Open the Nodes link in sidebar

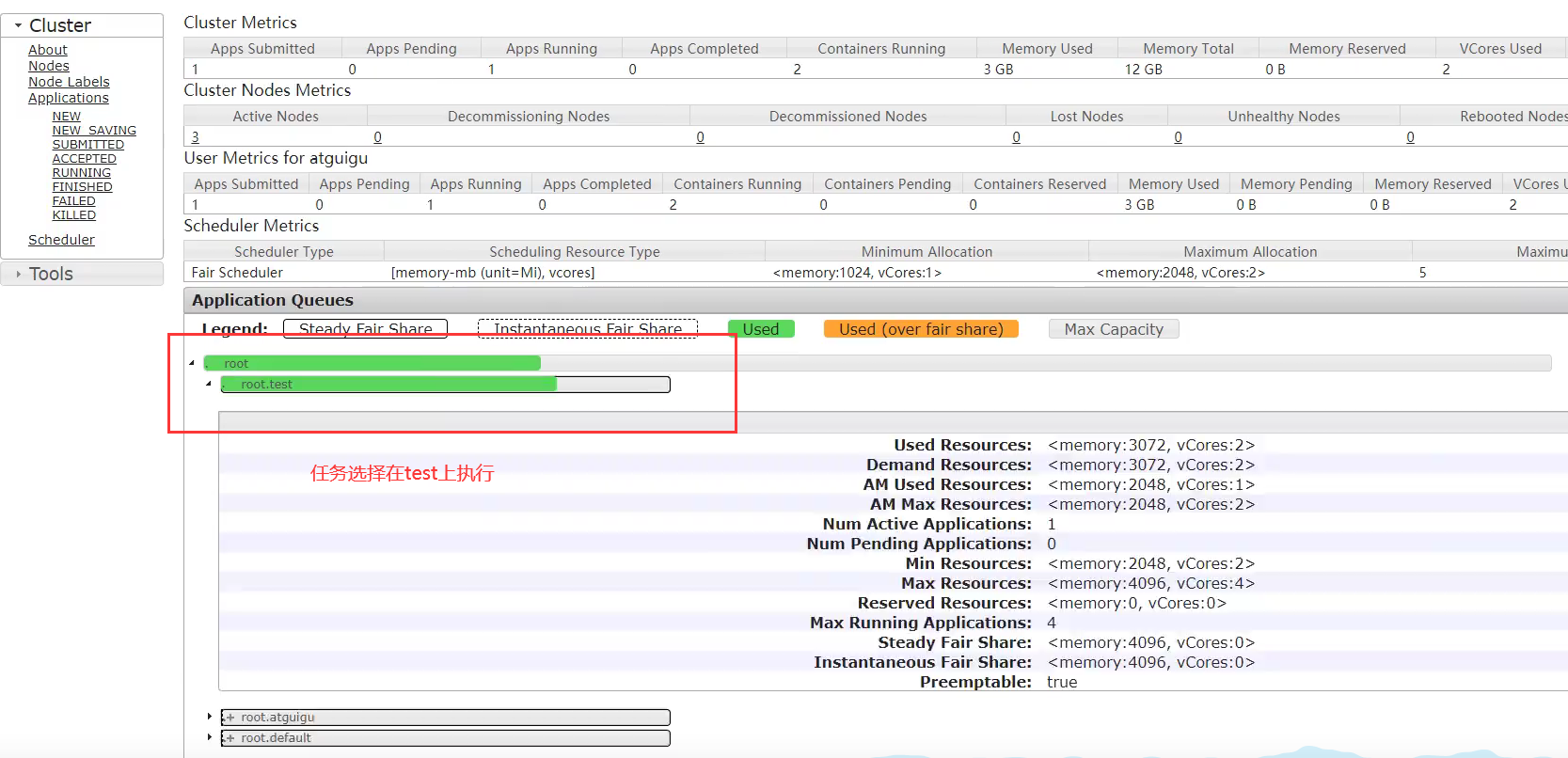[49, 66]
